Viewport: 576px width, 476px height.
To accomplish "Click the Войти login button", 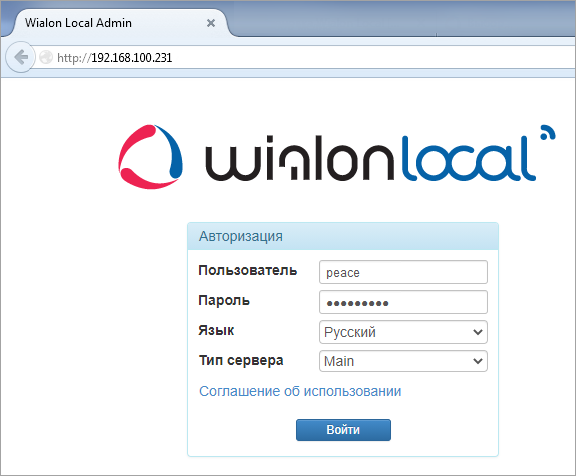I will click(x=343, y=430).
